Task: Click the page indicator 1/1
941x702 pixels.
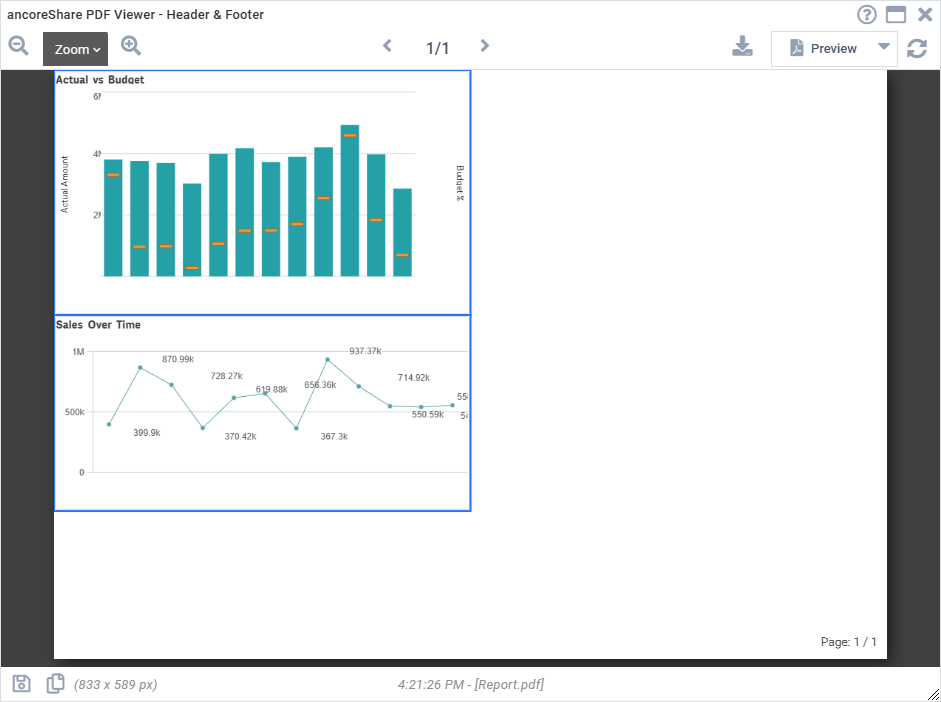Action: tap(437, 49)
